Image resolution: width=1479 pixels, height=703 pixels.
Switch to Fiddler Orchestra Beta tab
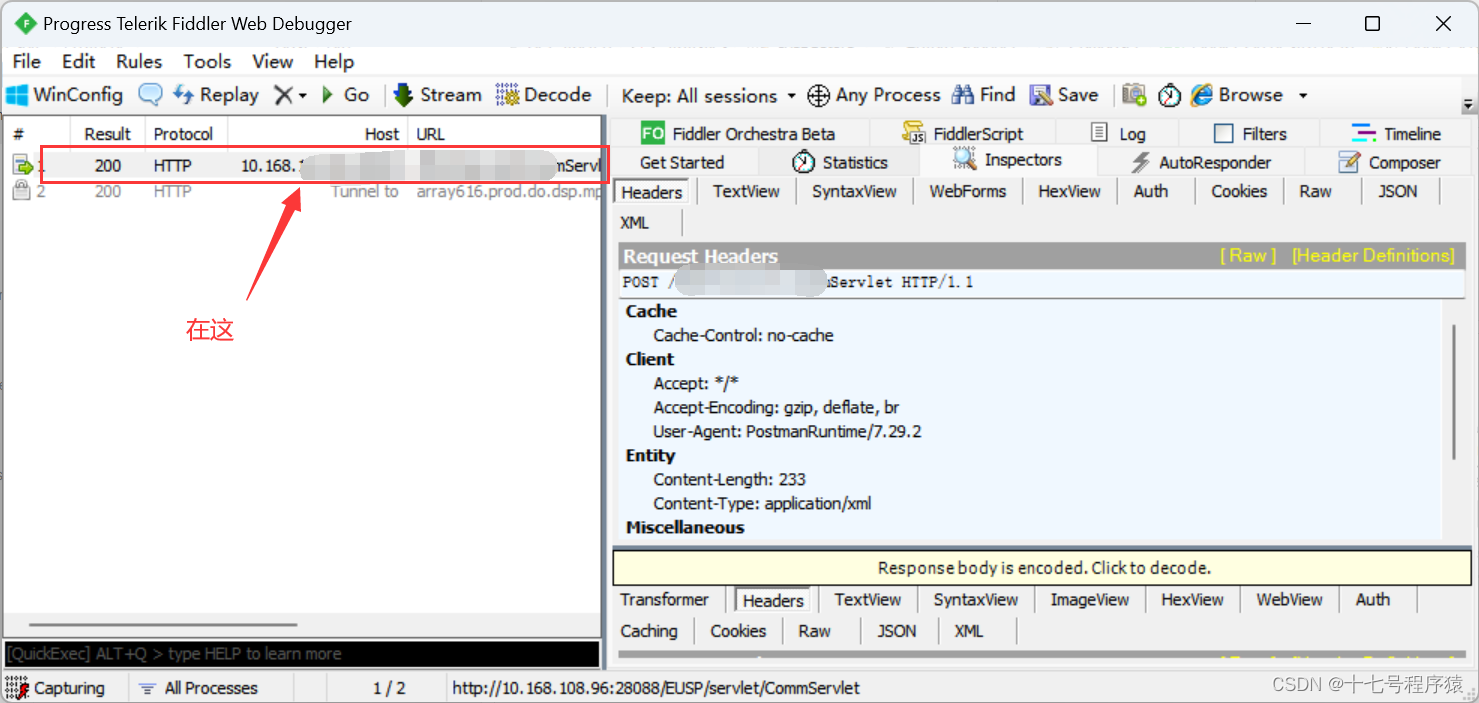click(x=739, y=133)
